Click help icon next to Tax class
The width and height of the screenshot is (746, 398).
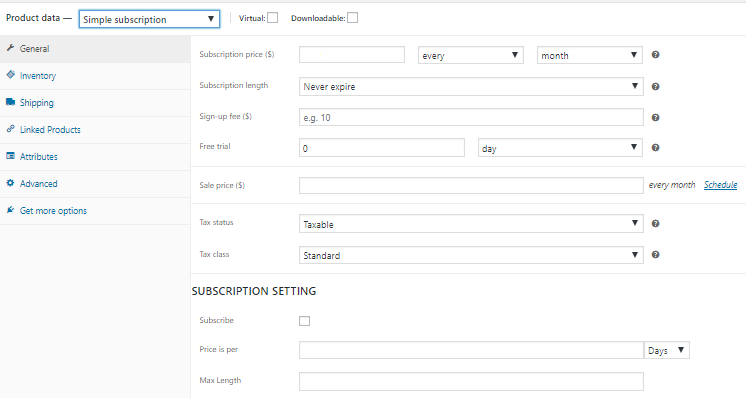click(x=655, y=255)
